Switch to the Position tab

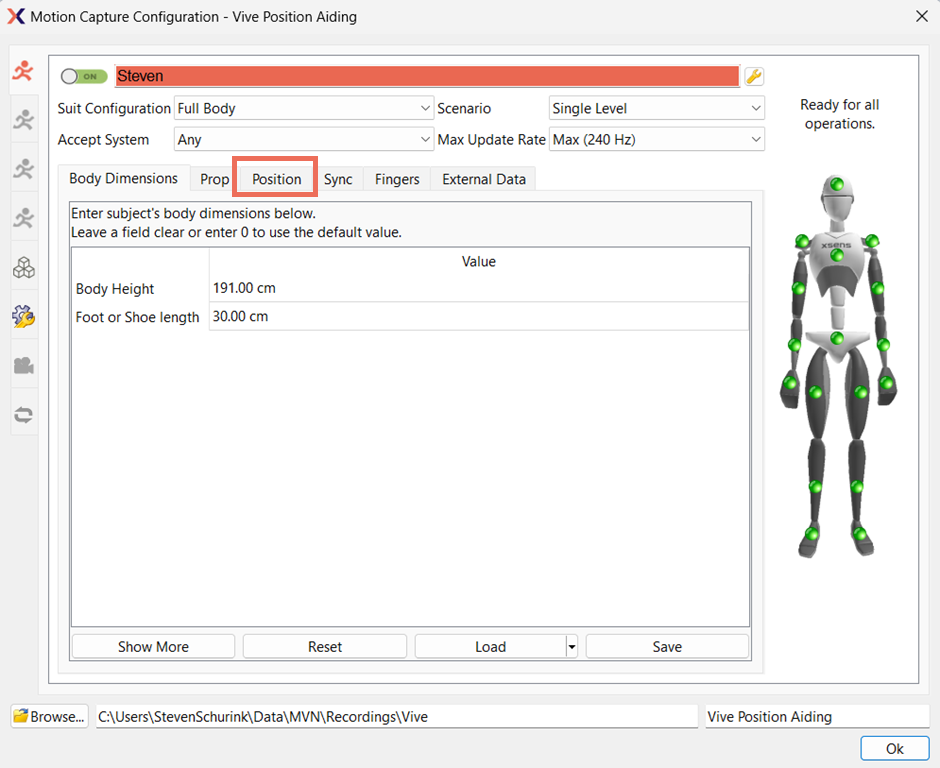point(276,179)
